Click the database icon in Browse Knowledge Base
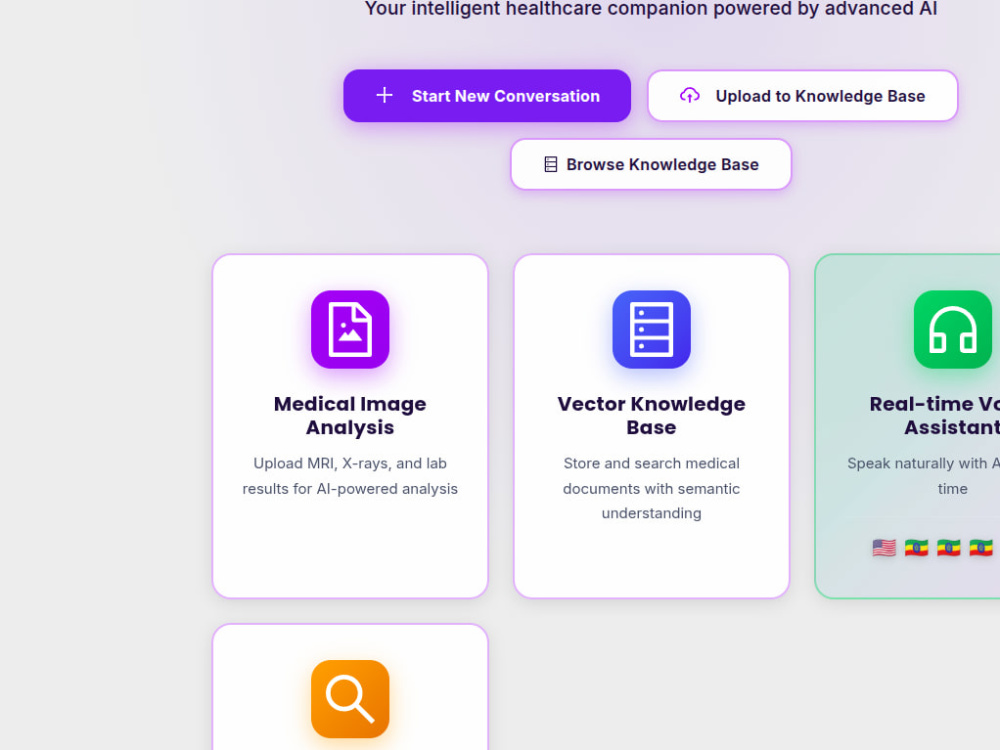This screenshot has width=1000, height=750. point(550,164)
